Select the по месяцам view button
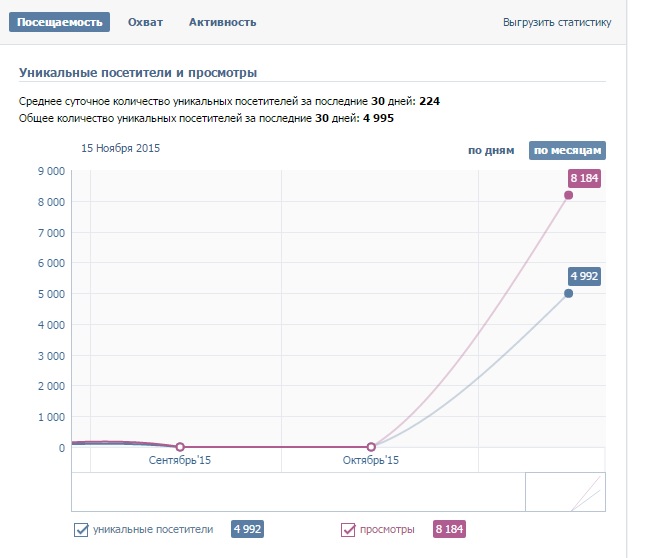Image resolution: width=646 pixels, height=558 pixels. (x=567, y=151)
